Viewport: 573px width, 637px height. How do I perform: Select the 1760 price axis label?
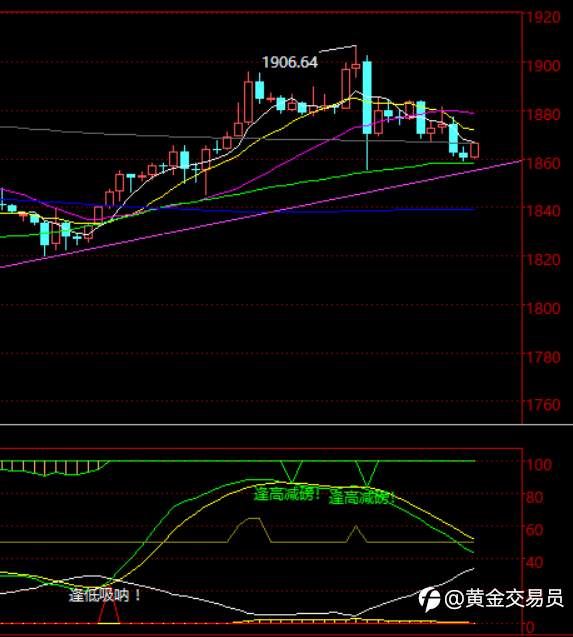click(544, 405)
